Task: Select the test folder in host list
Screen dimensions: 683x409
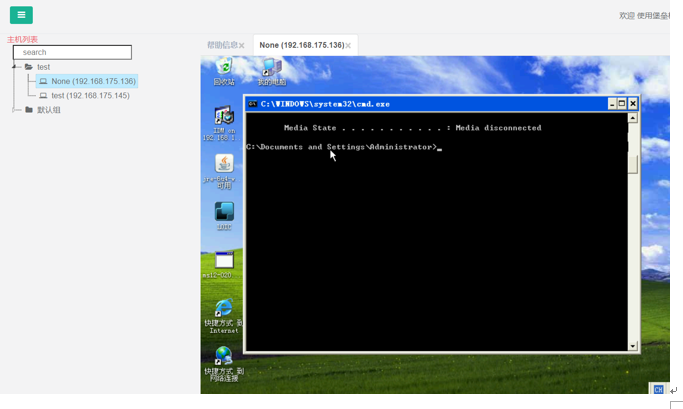Action: 43,67
